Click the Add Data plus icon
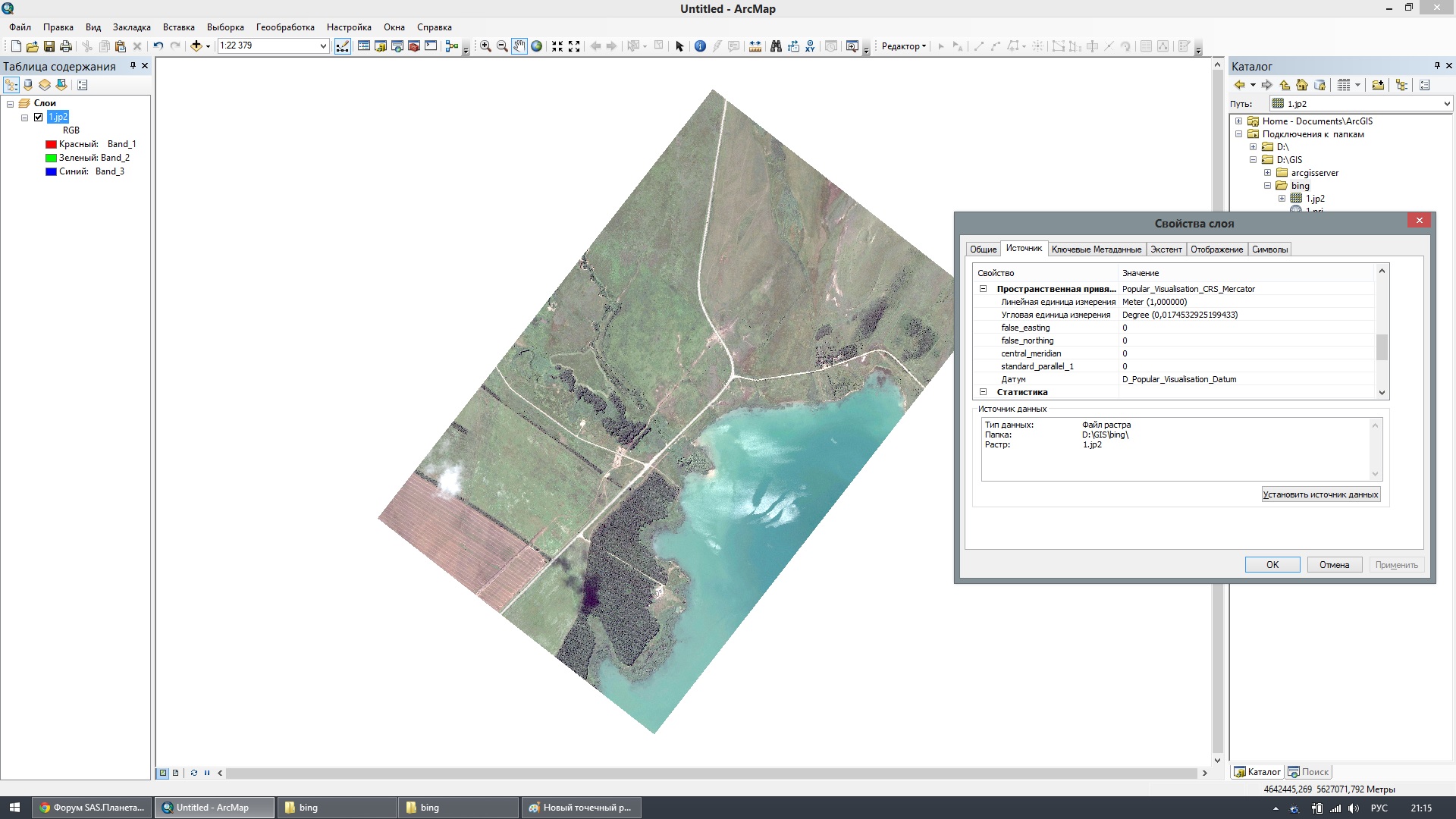Viewport: 1456px width, 819px height. 196,46
